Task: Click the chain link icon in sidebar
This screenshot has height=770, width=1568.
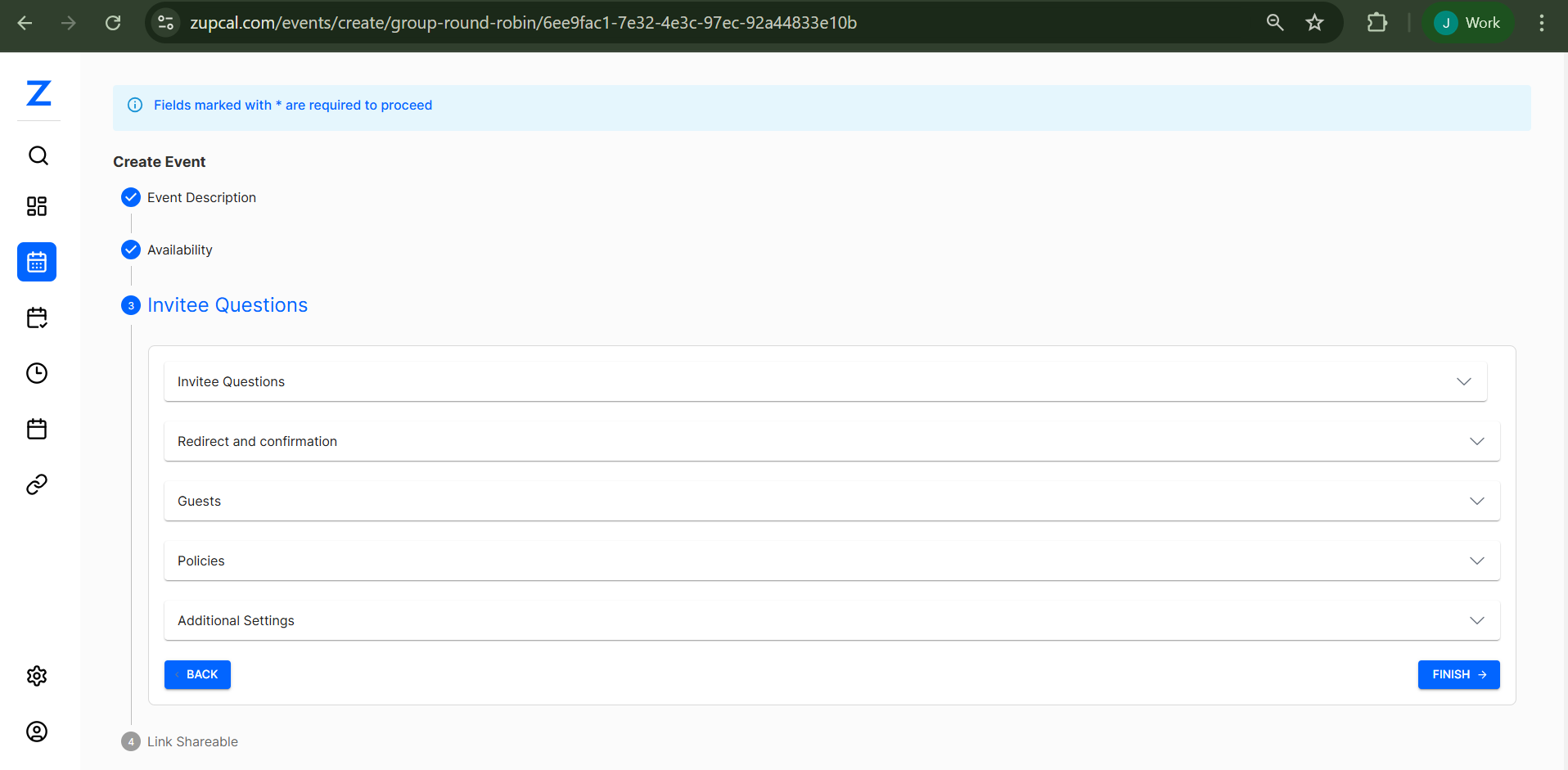Action: 37,484
